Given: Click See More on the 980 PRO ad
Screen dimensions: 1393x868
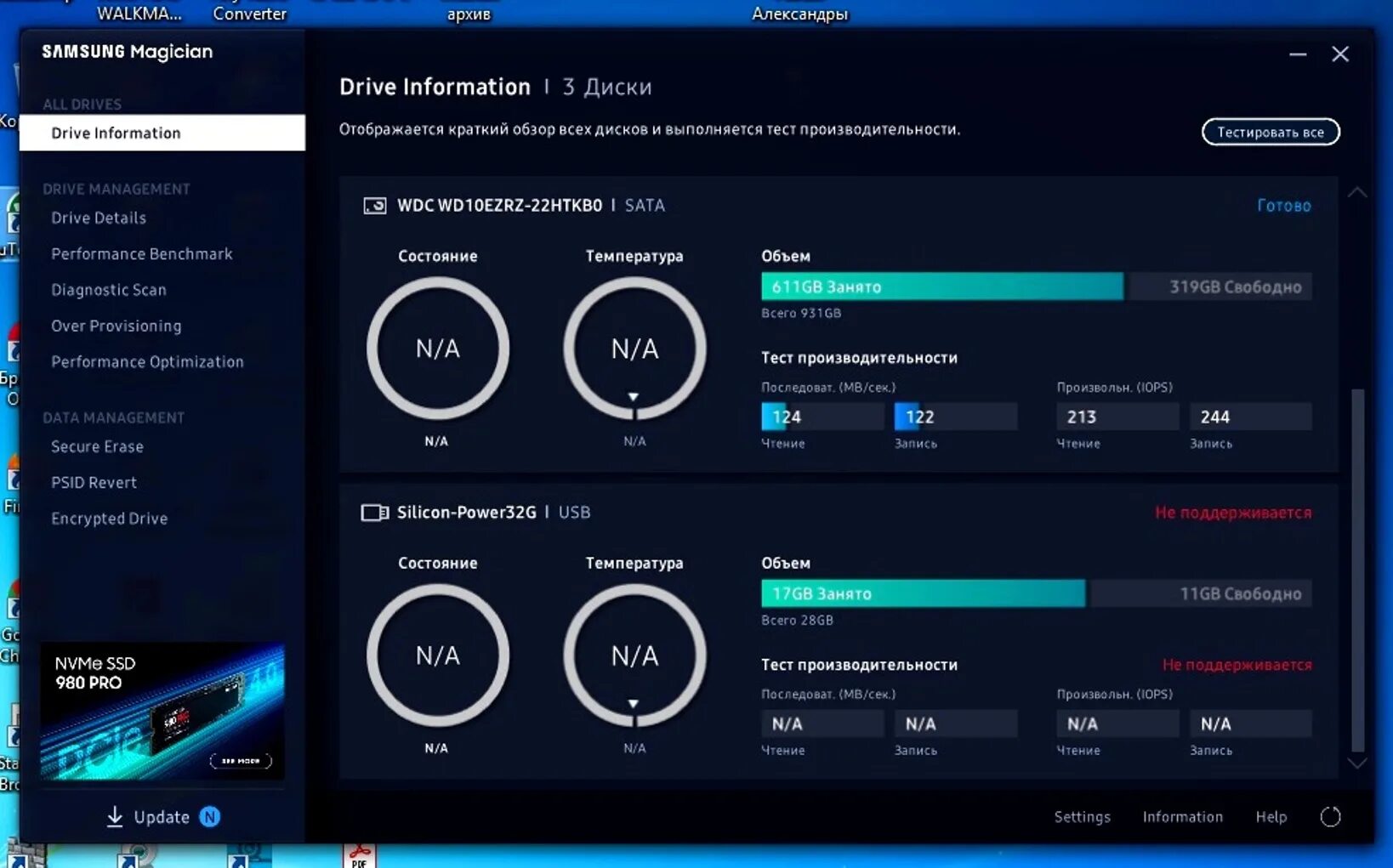Looking at the screenshot, I should click(x=241, y=761).
